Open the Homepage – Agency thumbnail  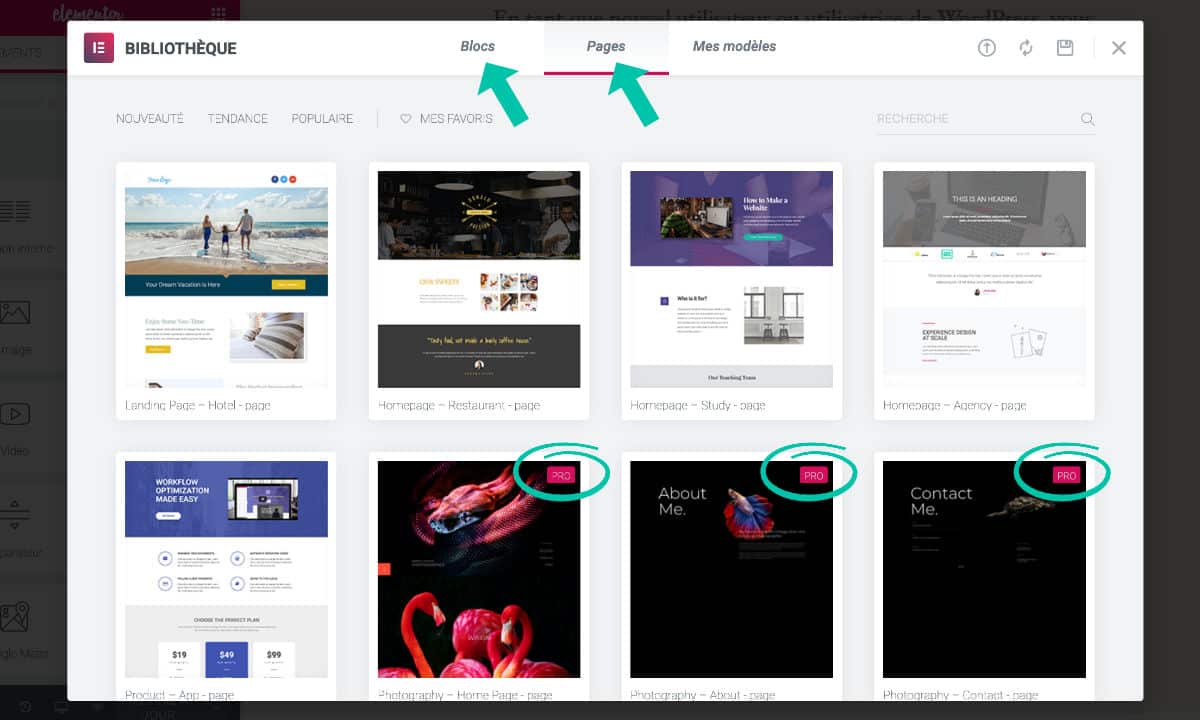[984, 279]
